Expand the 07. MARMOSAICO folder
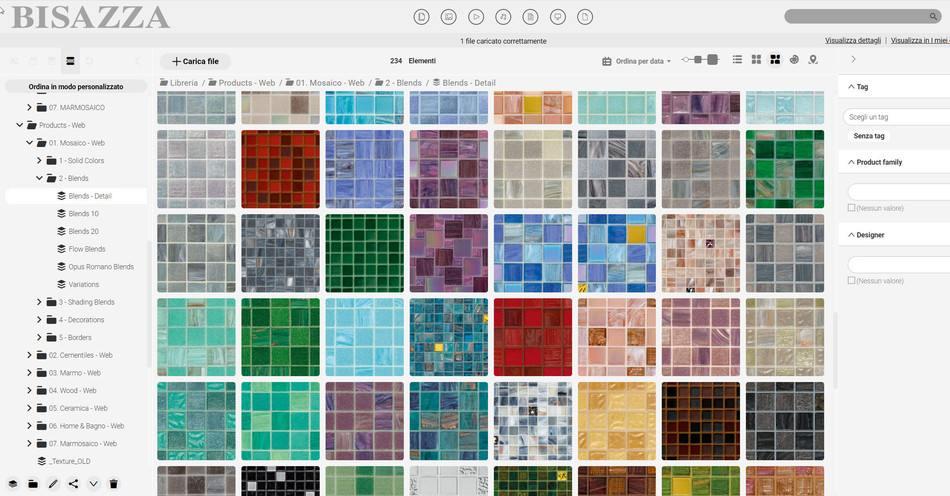Image resolution: width=950 pixels, height=496 pixels. click(x=29, y=107)
